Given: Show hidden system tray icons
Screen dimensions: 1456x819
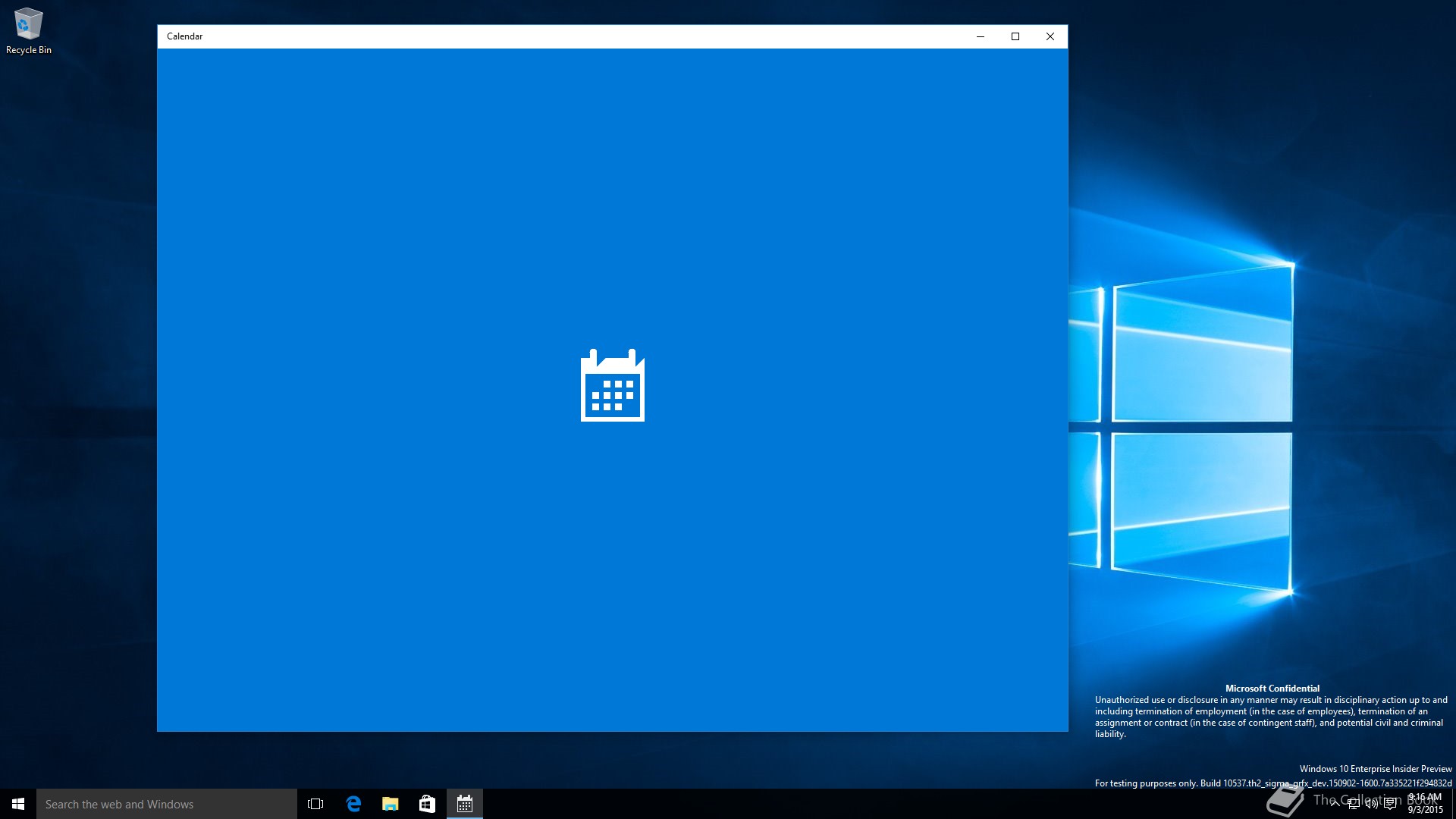Looking at the screenshot, I should (1335, 804).
